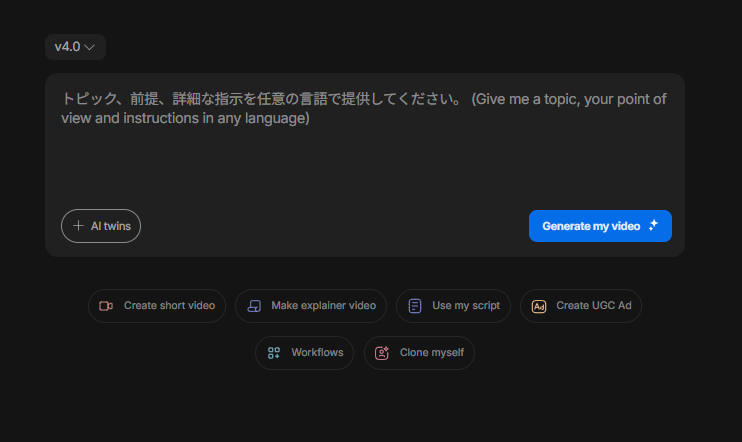Screen dimensions: 742x442
Task: Open the Workflows option
Action: pos(305,353)
